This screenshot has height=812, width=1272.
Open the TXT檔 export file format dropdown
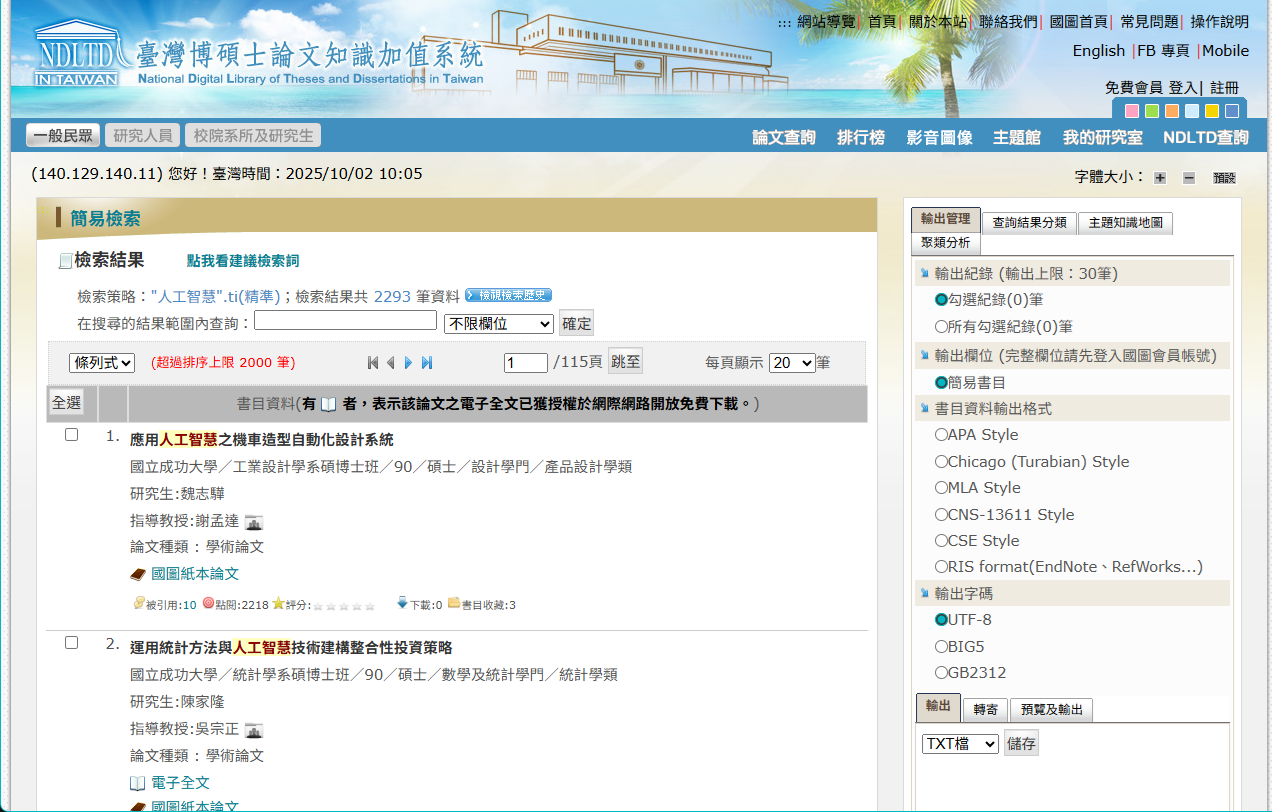[959, 742]
